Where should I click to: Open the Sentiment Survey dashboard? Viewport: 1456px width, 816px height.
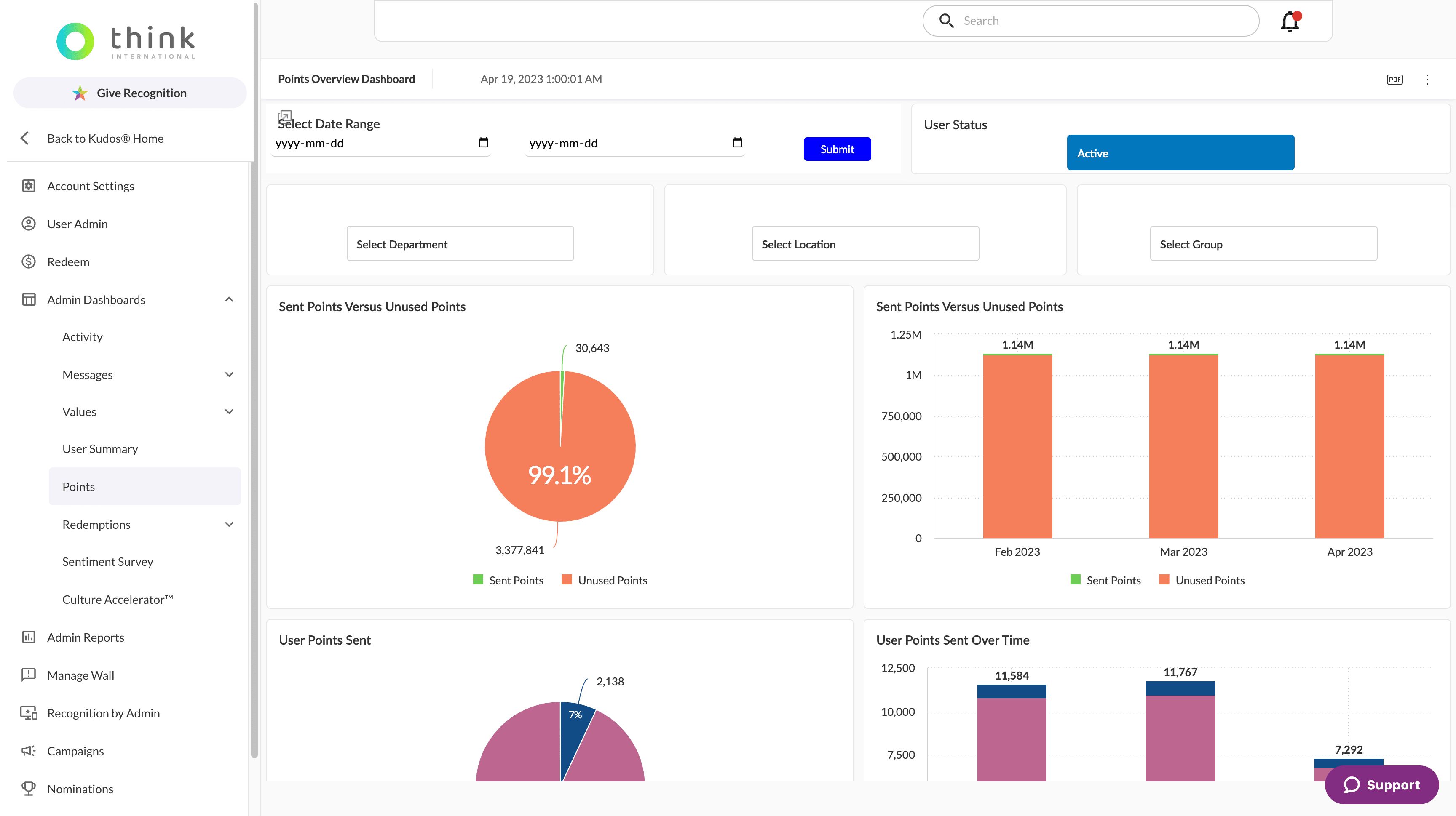point(107,561)
